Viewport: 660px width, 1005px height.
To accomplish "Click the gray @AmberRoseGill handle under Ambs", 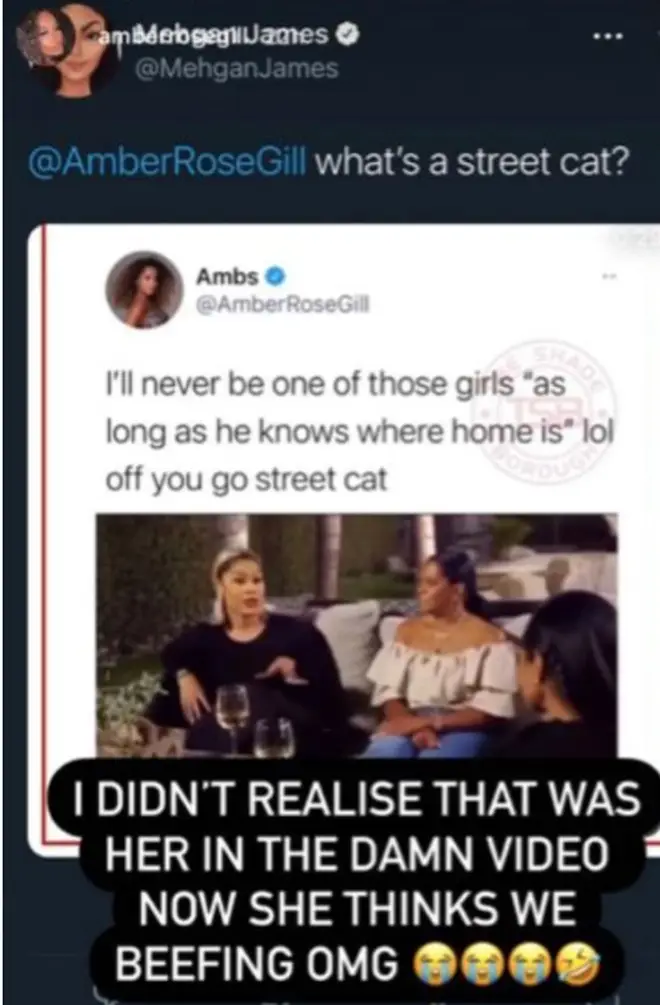I will (x=283, y=305).
